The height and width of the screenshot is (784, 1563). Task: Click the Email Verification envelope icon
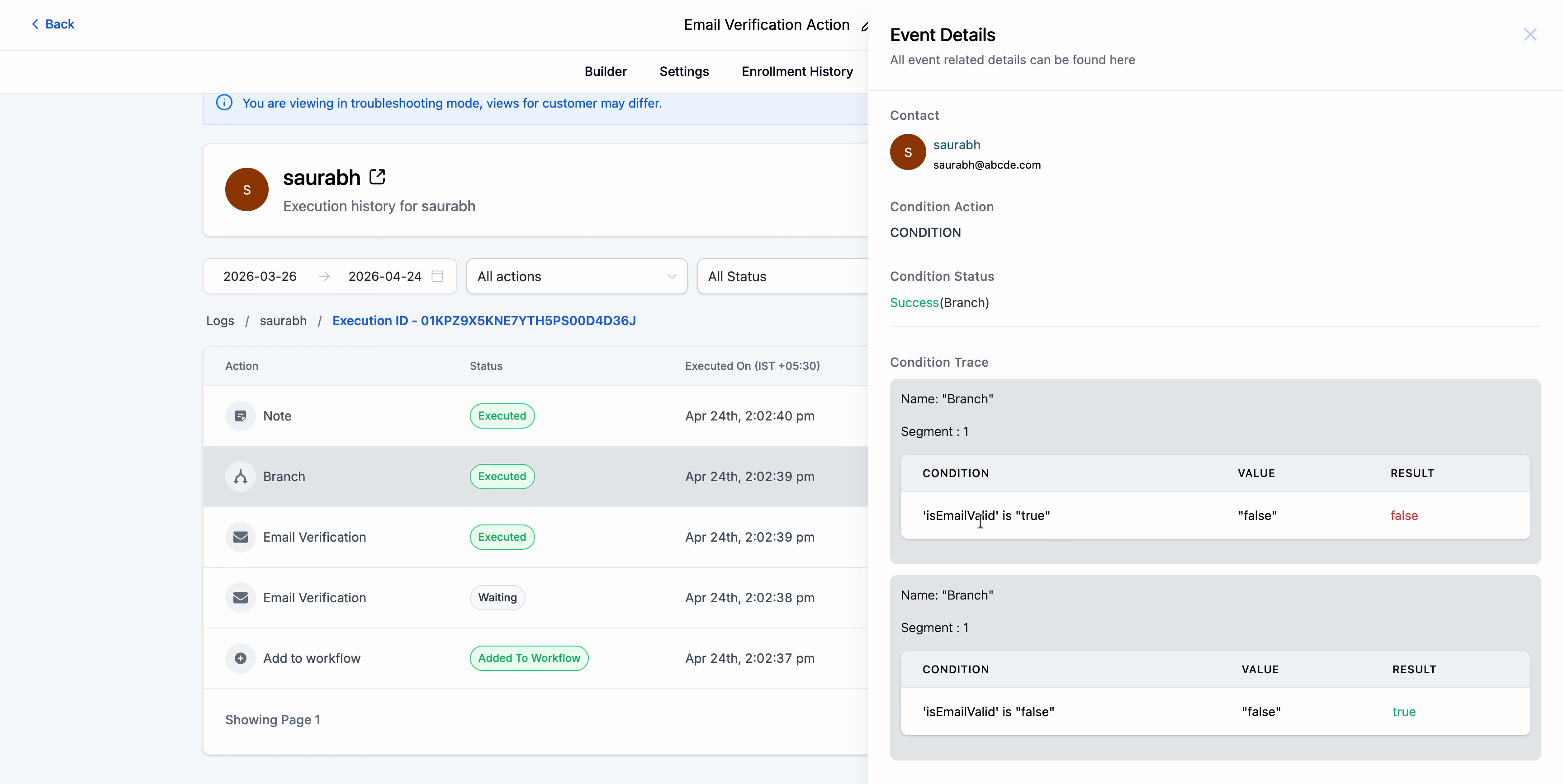[240, 537]
